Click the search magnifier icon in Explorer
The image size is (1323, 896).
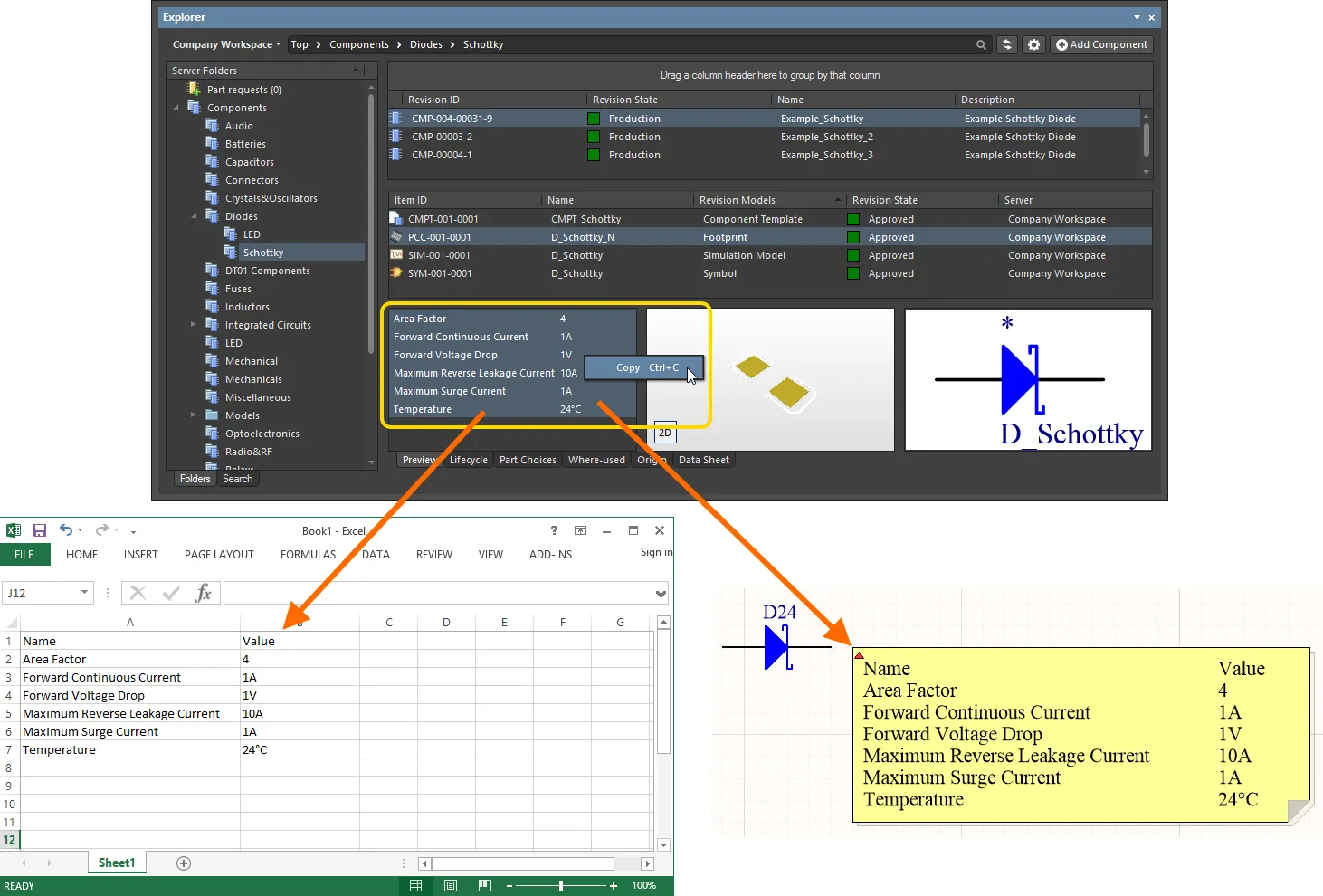tap(981, 44)
